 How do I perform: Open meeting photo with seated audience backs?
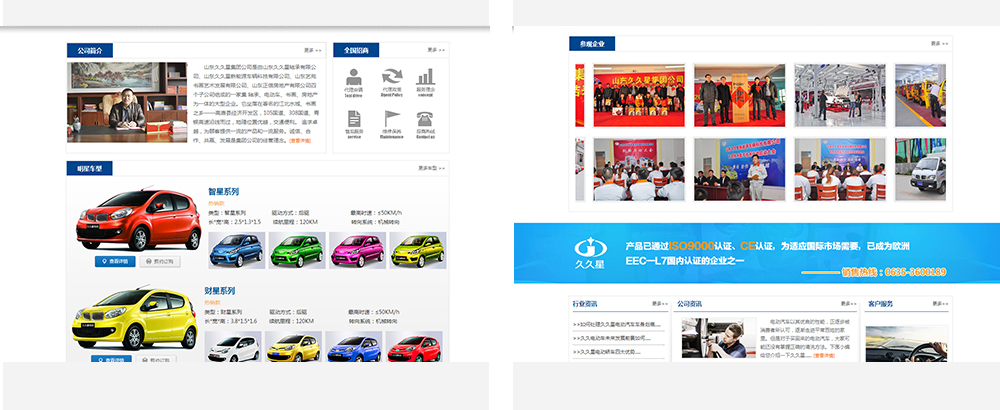coord(639,170)
